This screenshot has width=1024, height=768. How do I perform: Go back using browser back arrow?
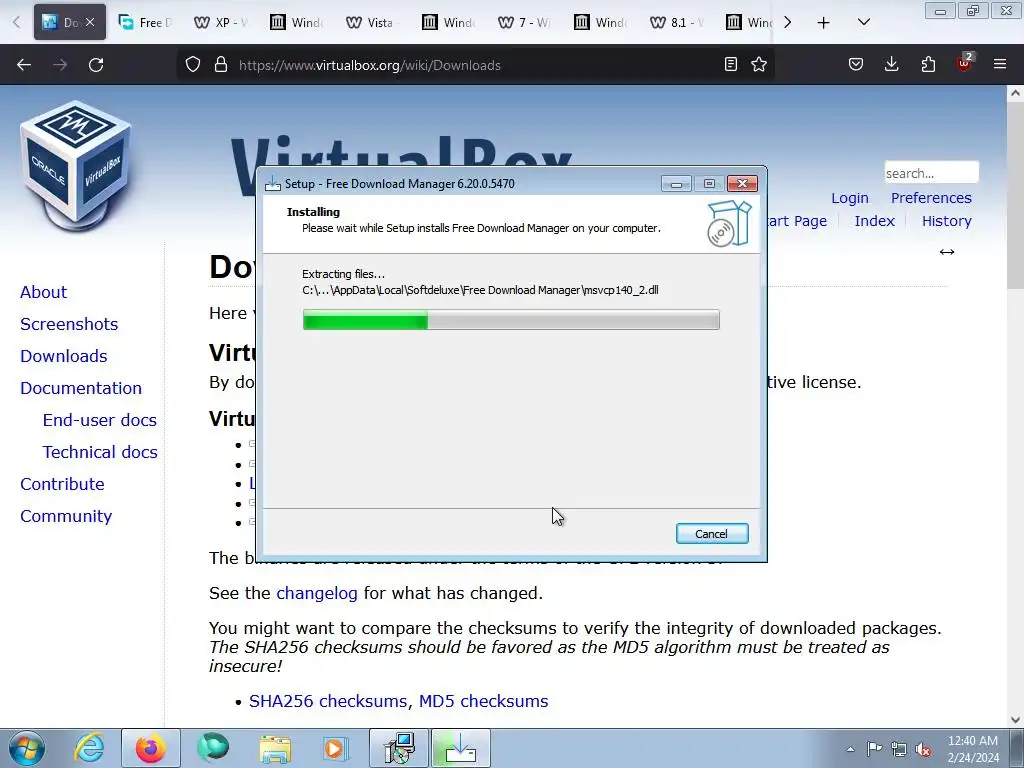coord(24,65)
